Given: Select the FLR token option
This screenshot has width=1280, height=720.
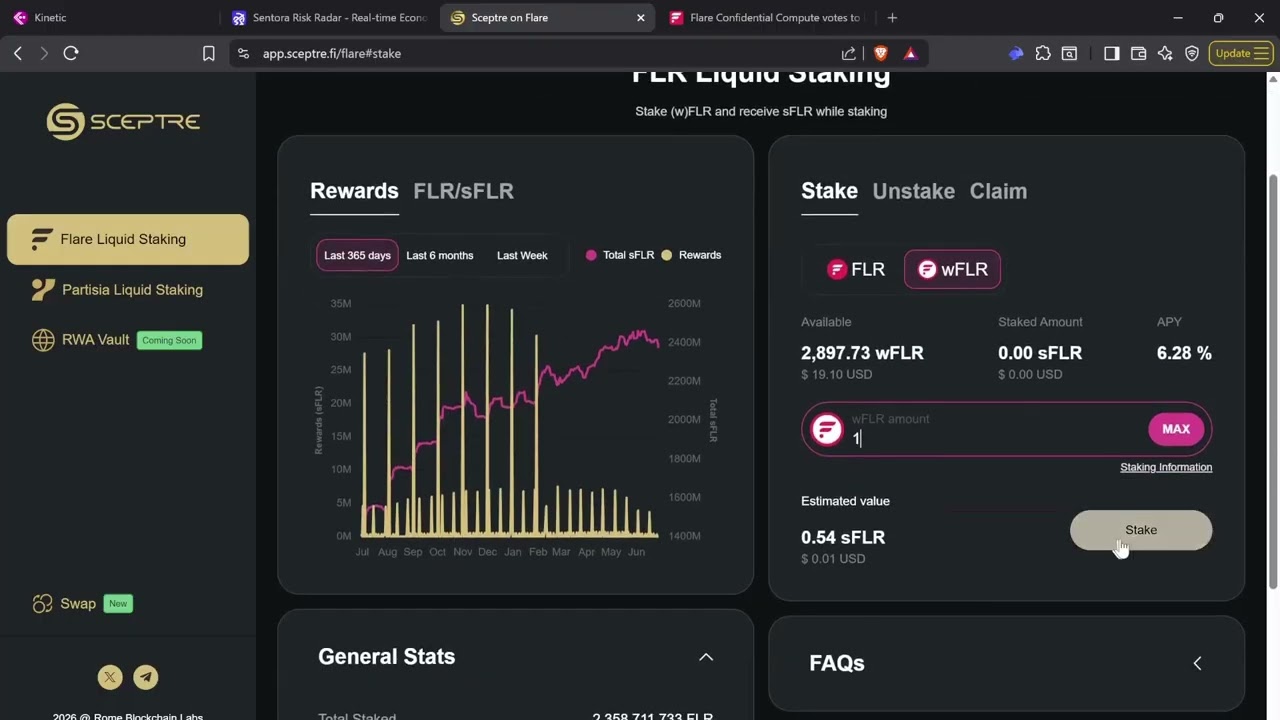Looking at the screenshot, I should [x=856, y=269].
